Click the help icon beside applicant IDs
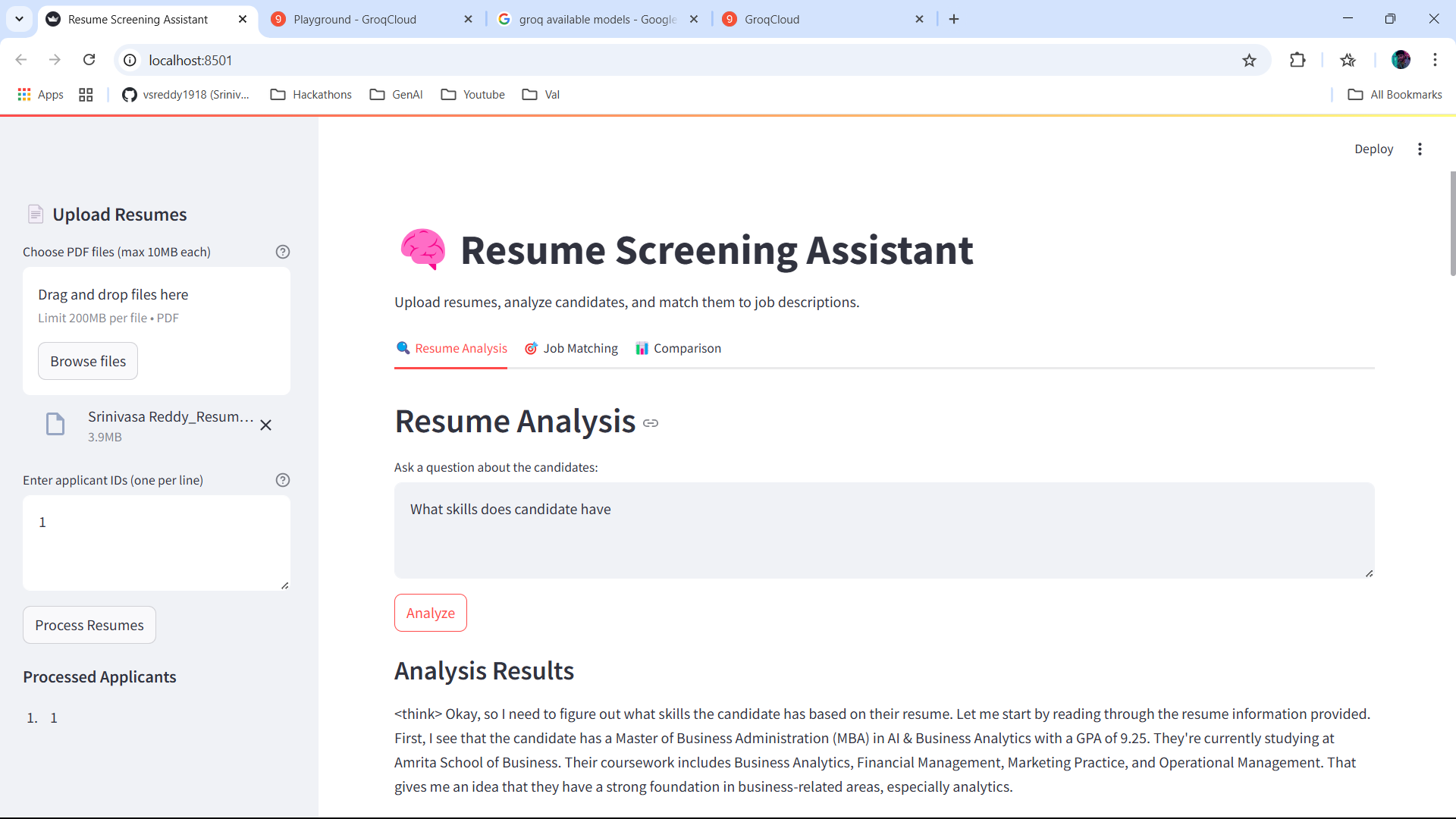1456x819 pixels. pos(283,480)
